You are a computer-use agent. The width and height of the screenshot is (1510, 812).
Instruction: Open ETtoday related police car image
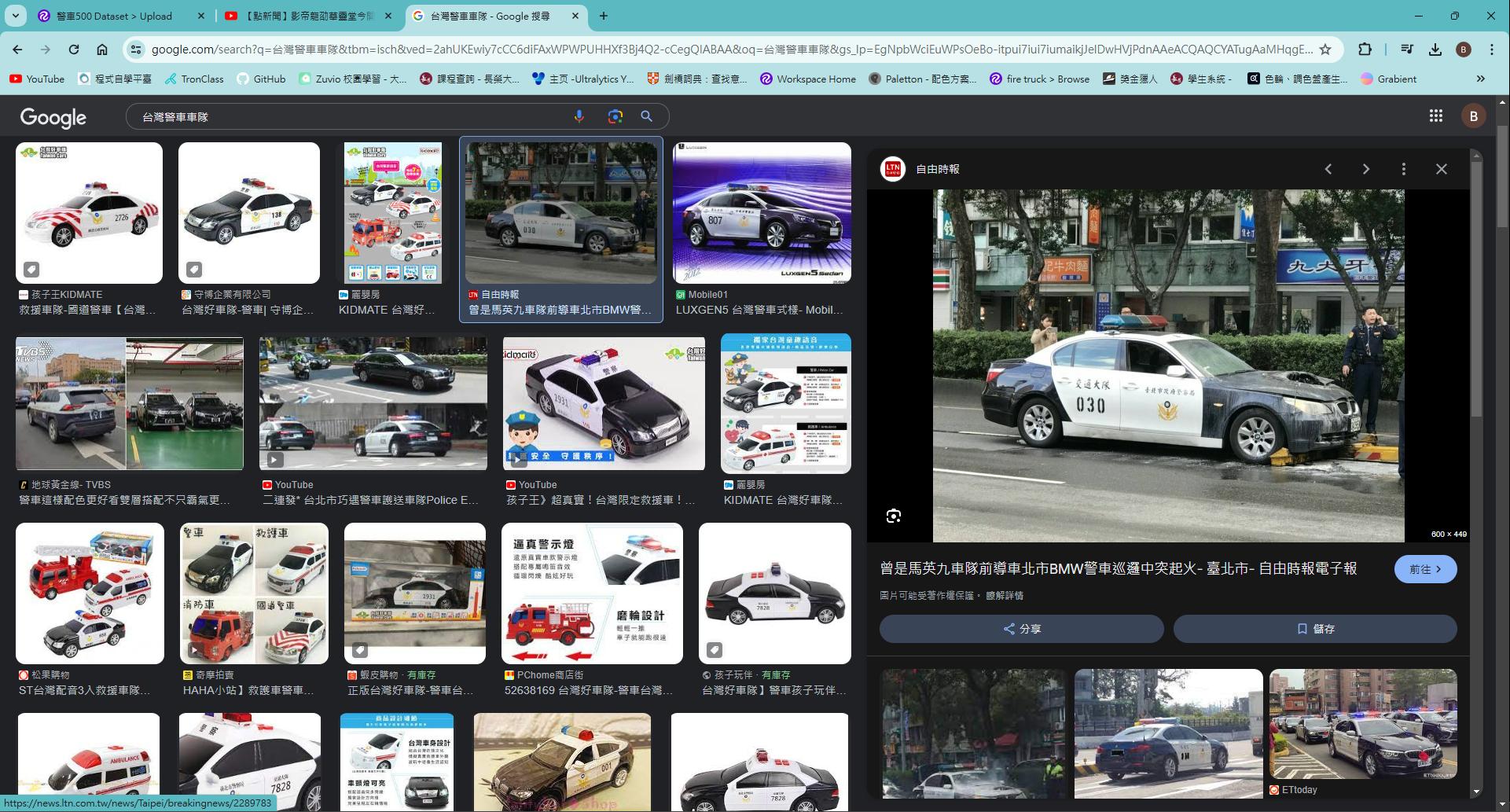point(1363,724)
